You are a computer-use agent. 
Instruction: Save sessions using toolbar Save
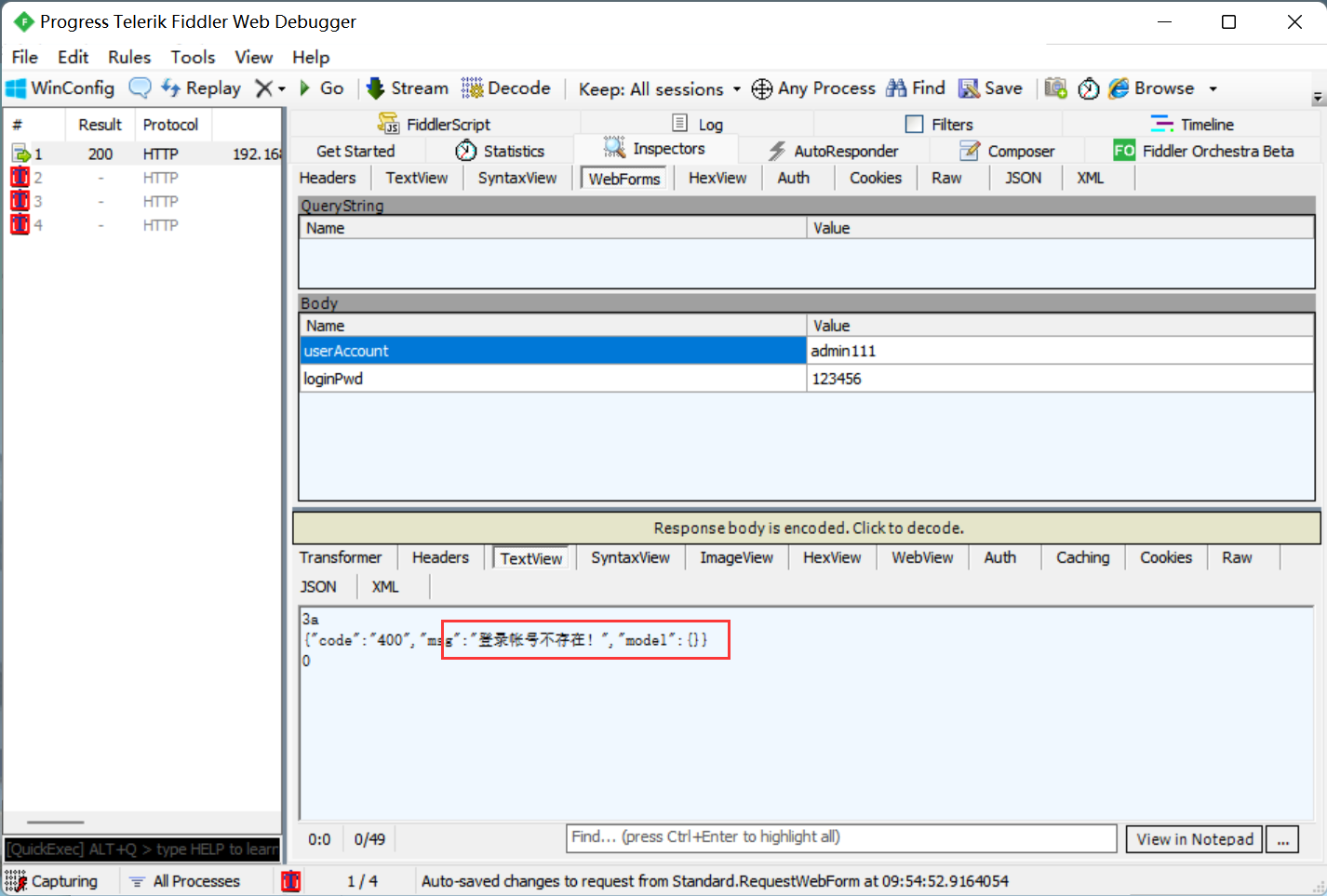click(x=991, y=88)
